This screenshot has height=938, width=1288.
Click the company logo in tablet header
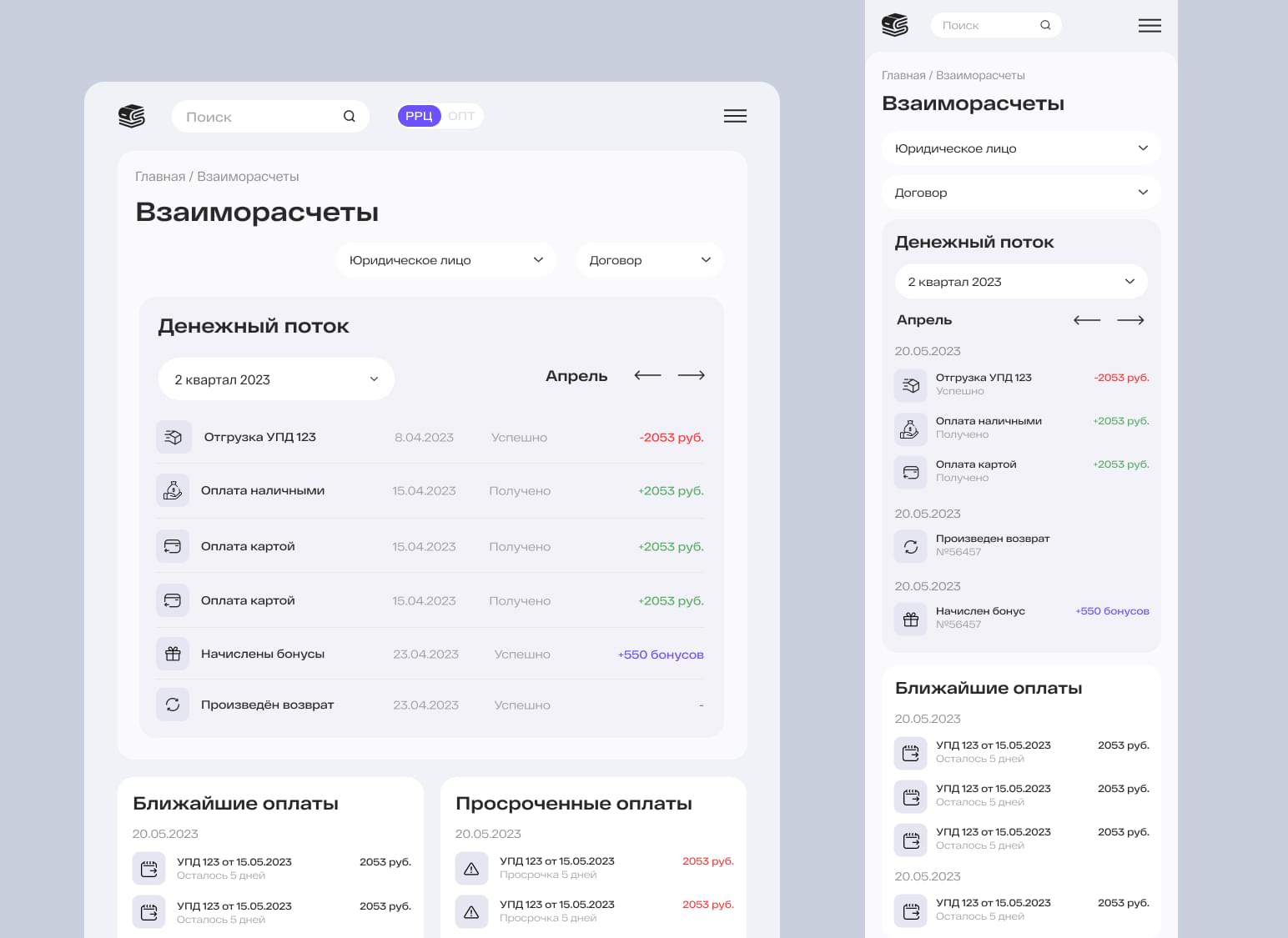[132, 116]
